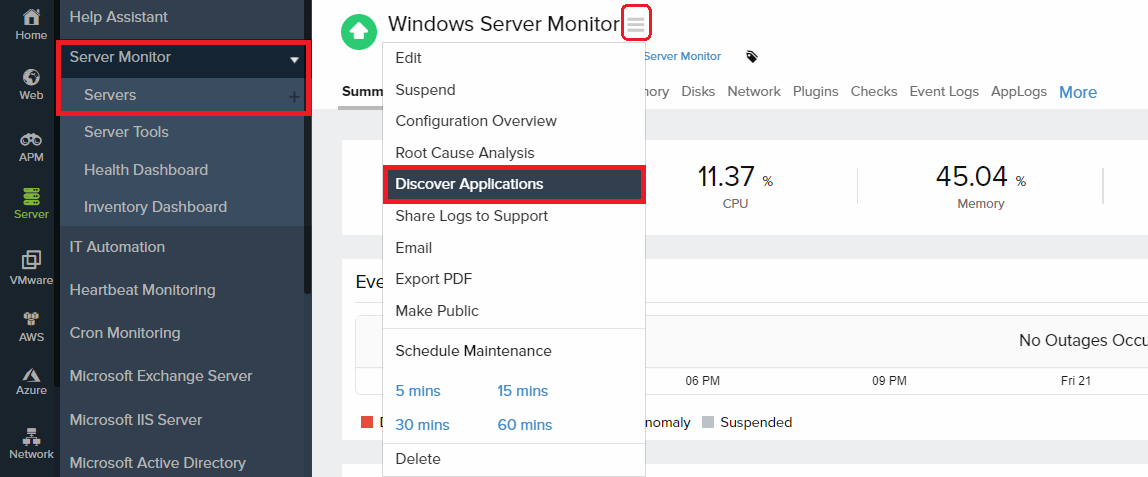Click the green up-status arrow icon

click(357, 32)
